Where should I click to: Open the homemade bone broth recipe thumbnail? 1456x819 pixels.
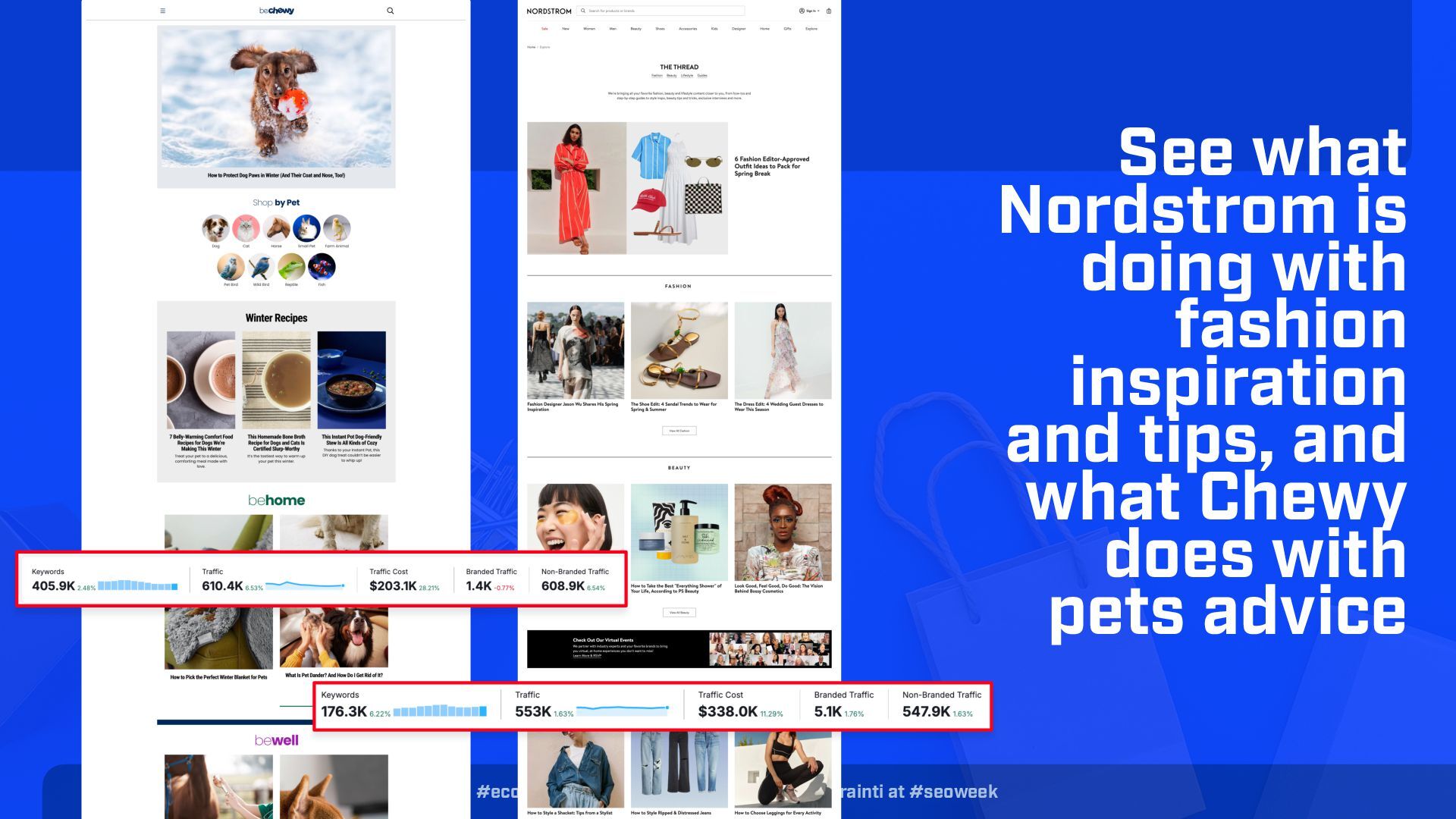(x=276, y=379)
